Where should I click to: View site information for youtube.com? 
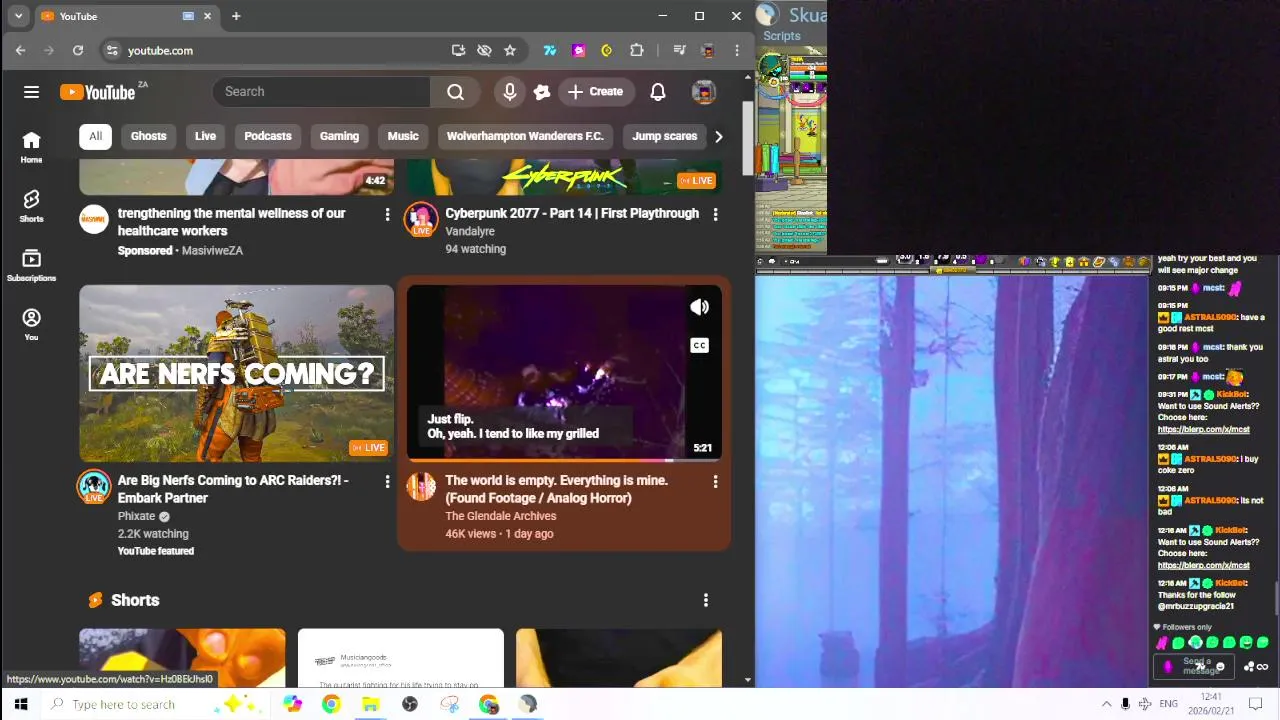tap(112, 50)
